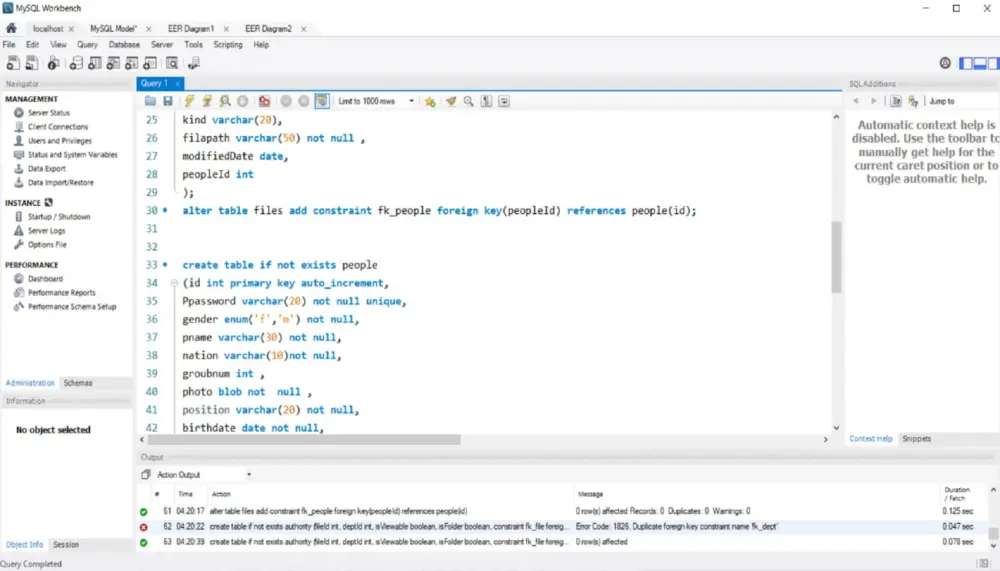The height and width of the screenshot is (571, 1000).
Task: Stop the executing query icon
Action: [x=243, y=101]
